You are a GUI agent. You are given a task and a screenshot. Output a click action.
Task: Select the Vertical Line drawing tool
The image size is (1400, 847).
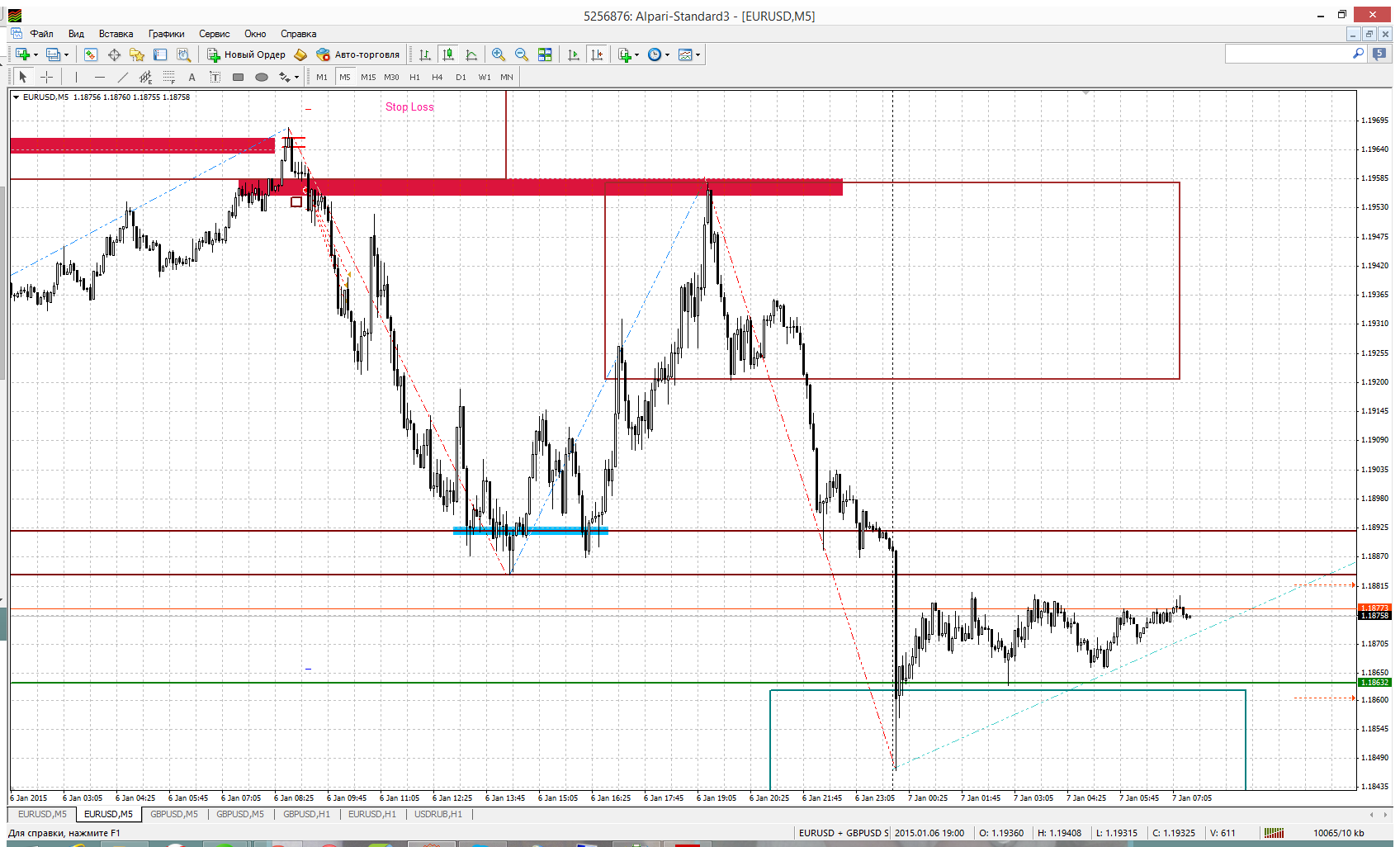[x=76, y=77]
